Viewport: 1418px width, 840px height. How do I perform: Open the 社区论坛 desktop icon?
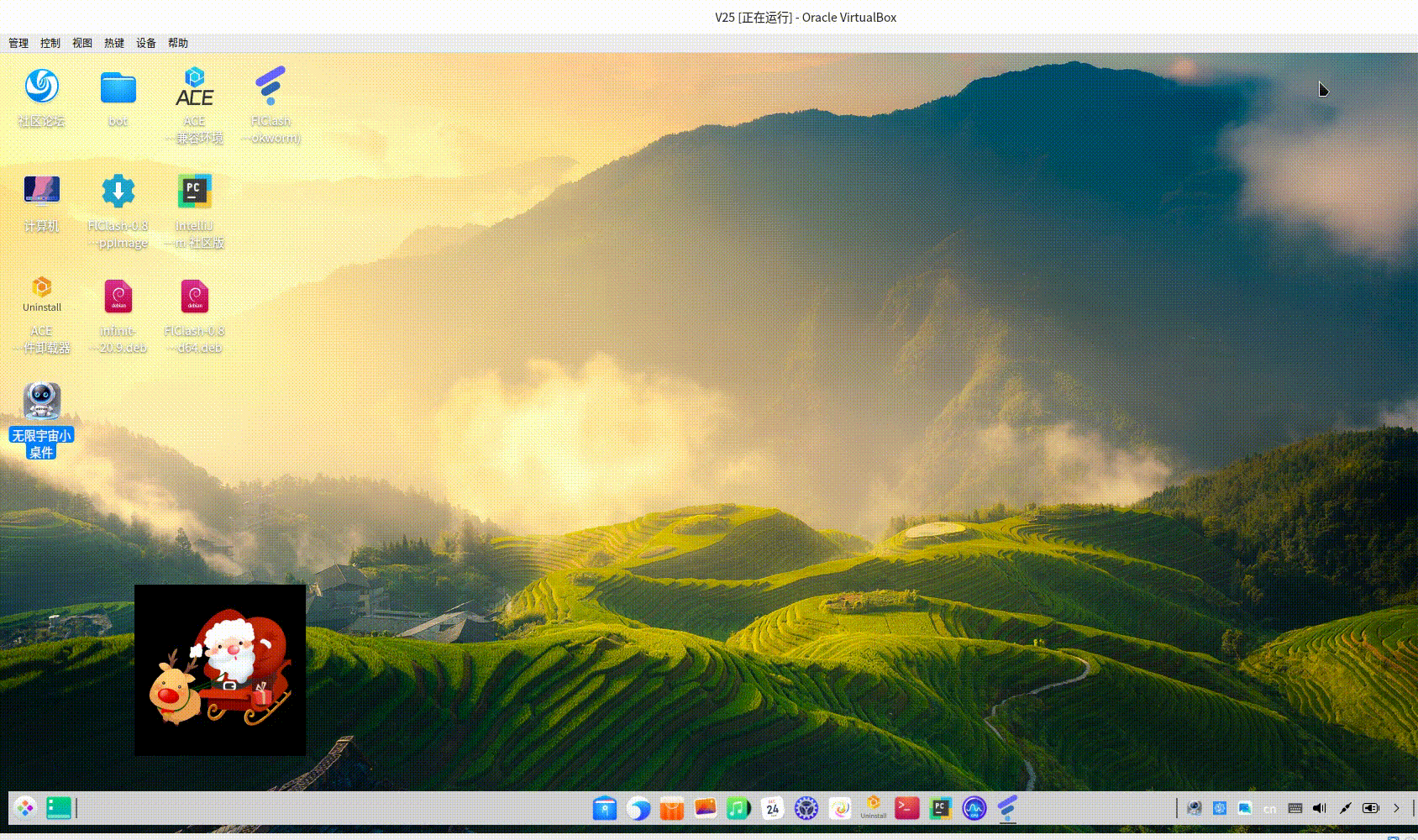click(x=41, y=87)
